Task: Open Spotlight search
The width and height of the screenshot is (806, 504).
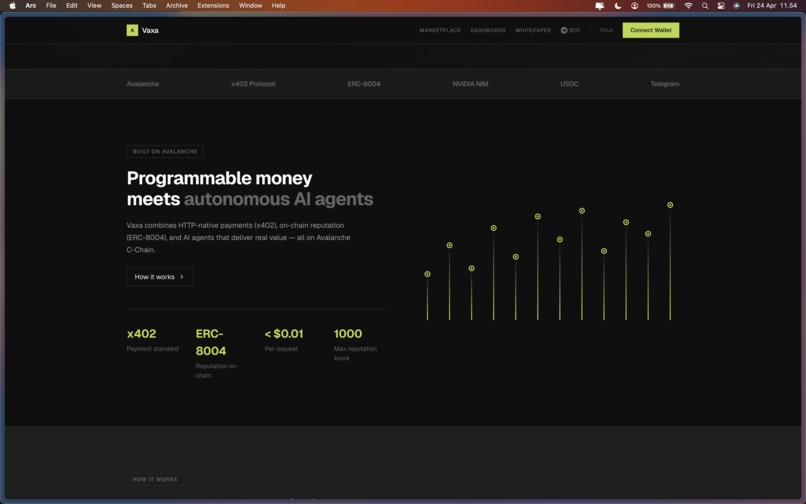Action: 705,6
